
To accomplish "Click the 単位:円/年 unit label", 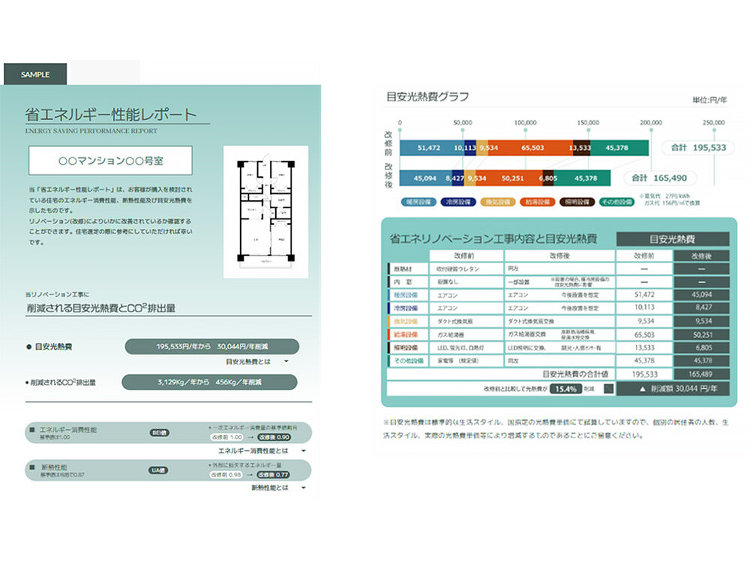I will [709, 100].
